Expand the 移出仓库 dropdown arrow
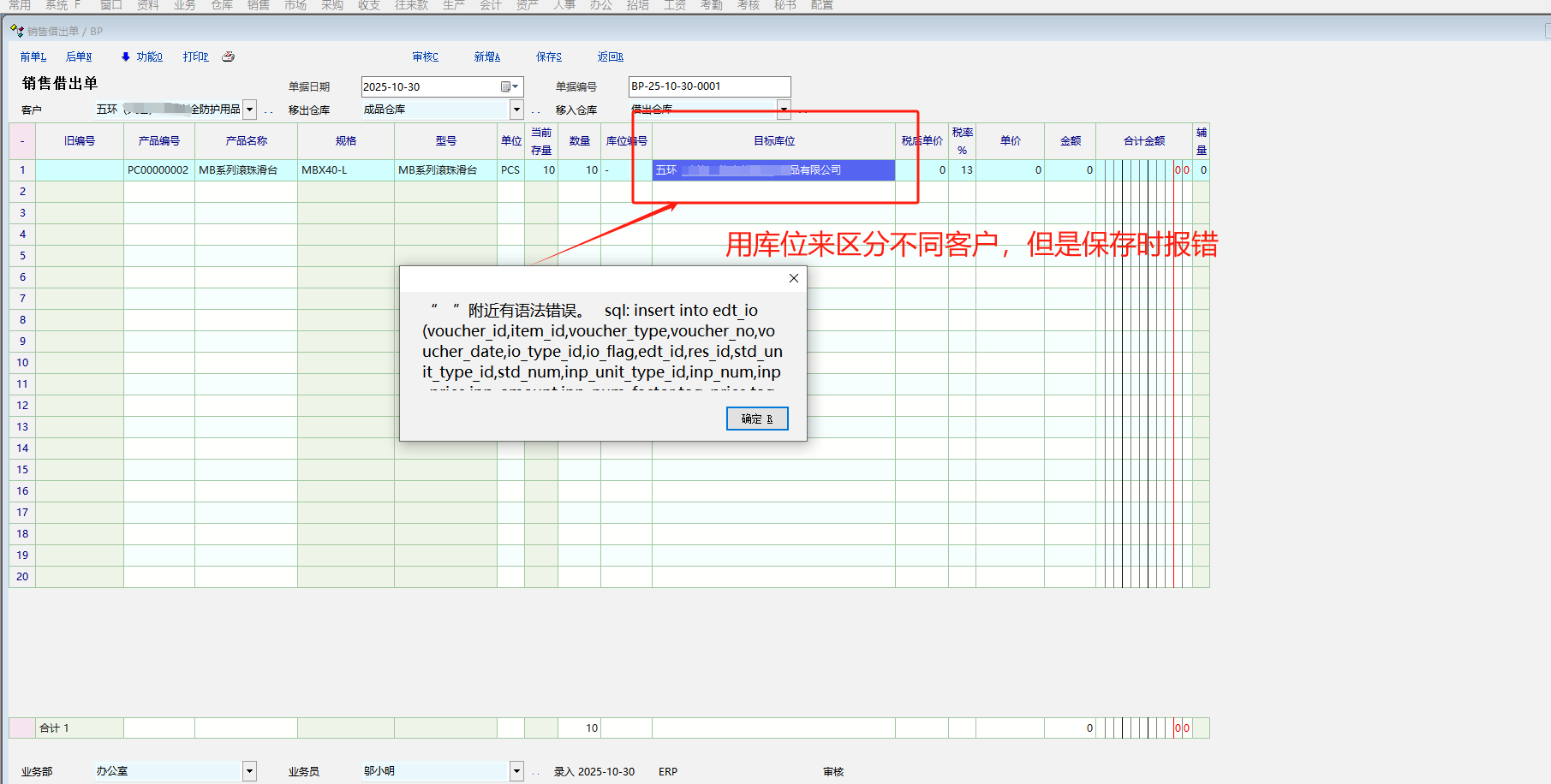This screenshot has width=1551, height=784. pyautogui.click(x=516, y=110)
